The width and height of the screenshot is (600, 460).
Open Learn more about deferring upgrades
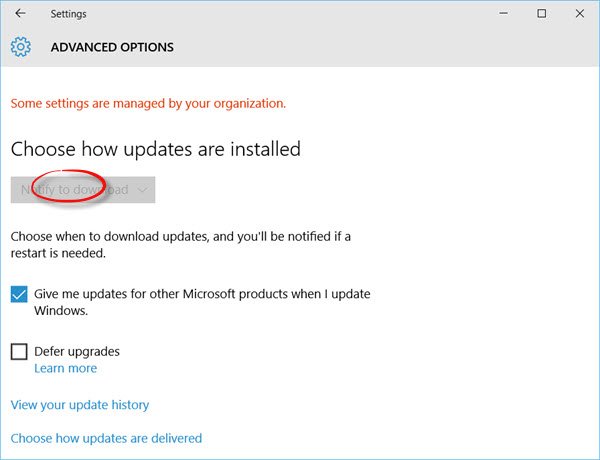coord(65,368)
